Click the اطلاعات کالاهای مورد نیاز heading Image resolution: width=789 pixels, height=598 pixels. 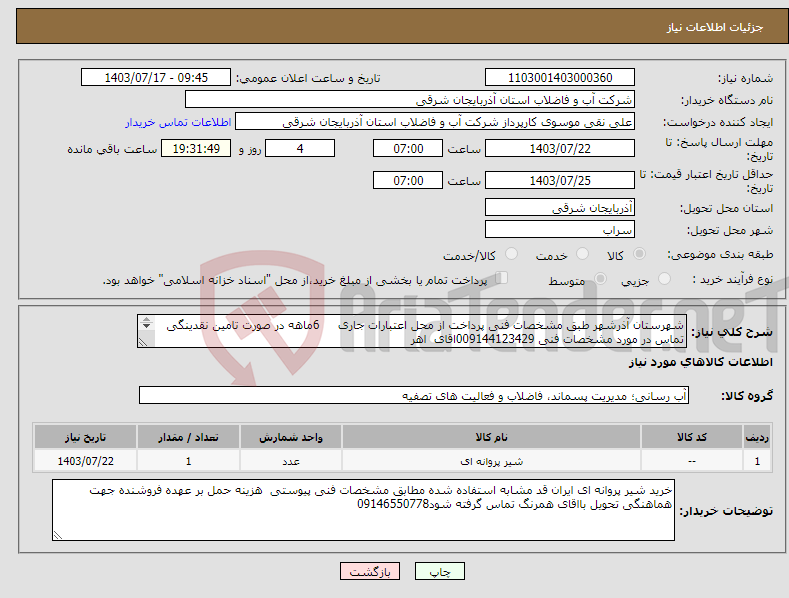(x=700, y=362)
